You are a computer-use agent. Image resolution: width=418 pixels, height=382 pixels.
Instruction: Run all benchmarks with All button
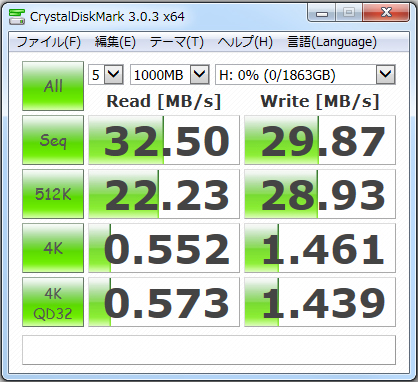click(53, 86)
